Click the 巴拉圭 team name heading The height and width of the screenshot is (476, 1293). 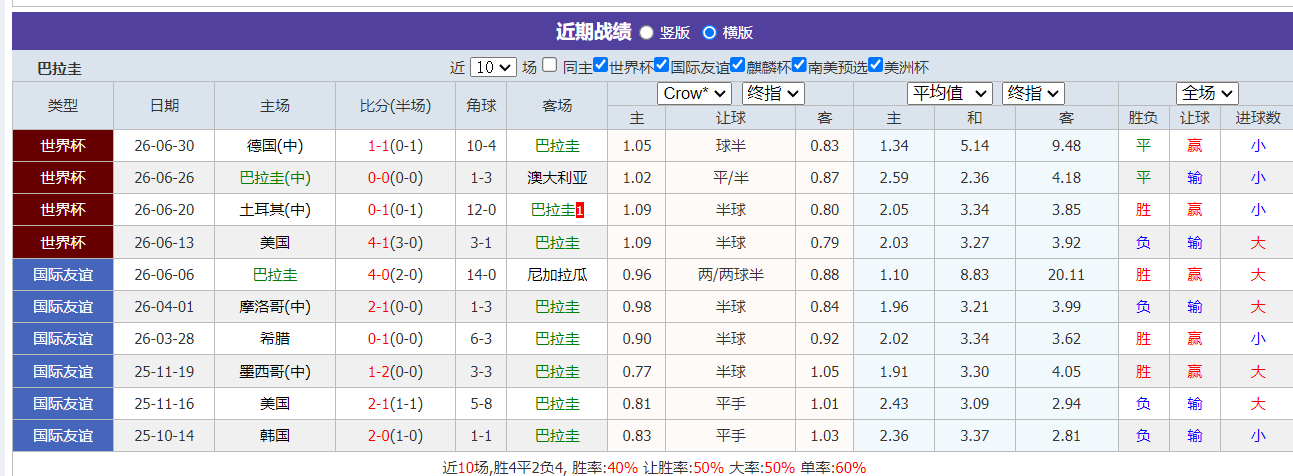point(59,68)
